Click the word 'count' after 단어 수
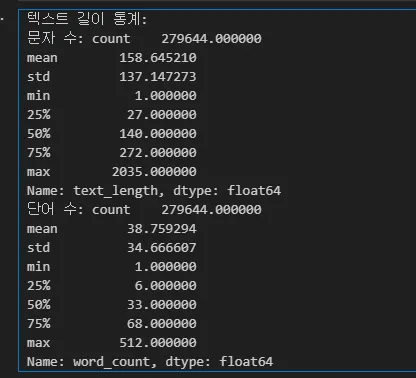Screen dimensions: 416x378 click(x=111, y=210)
